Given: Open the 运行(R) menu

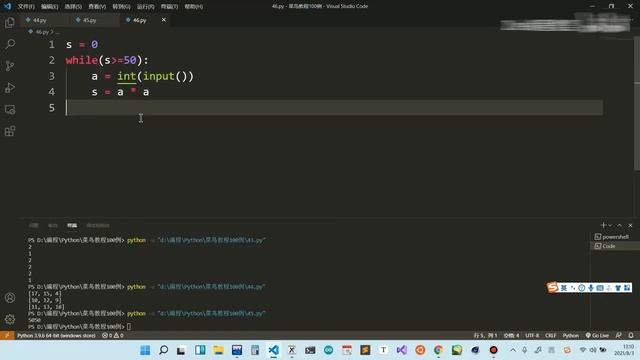Looking at the screenshot, I should point(145,7).
